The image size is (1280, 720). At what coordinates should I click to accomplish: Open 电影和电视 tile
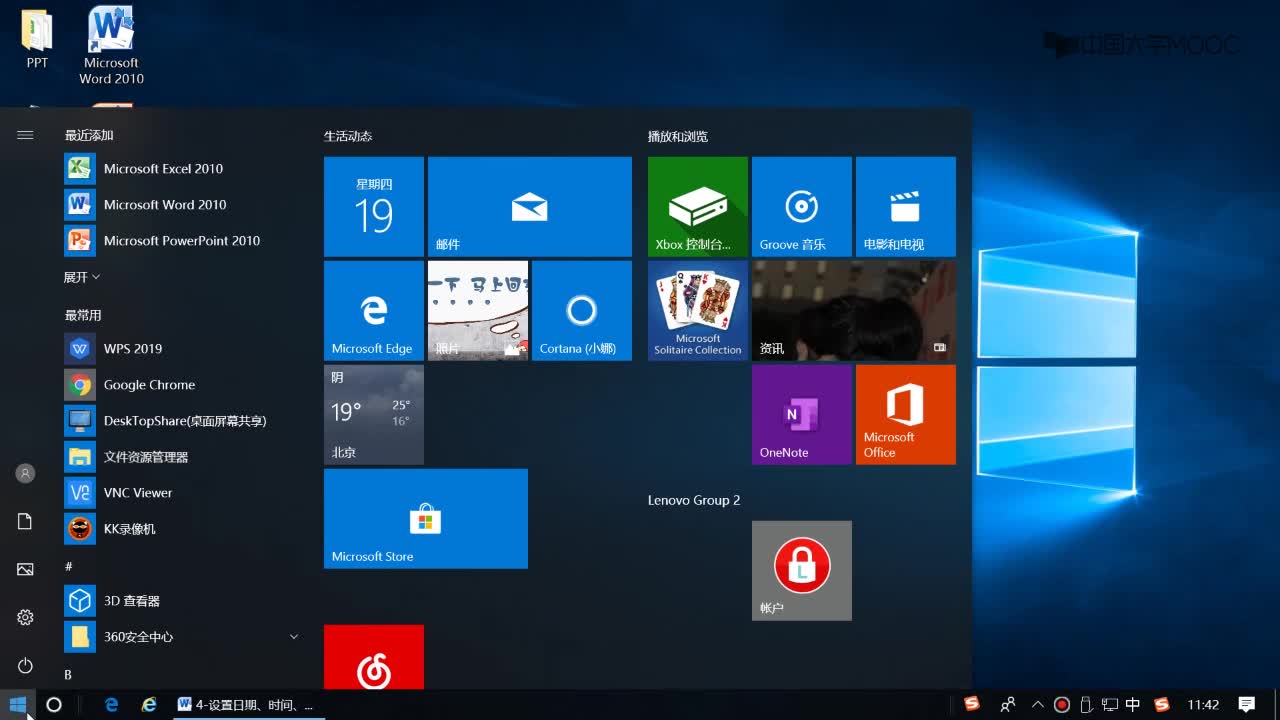click(x=906, y=207)
